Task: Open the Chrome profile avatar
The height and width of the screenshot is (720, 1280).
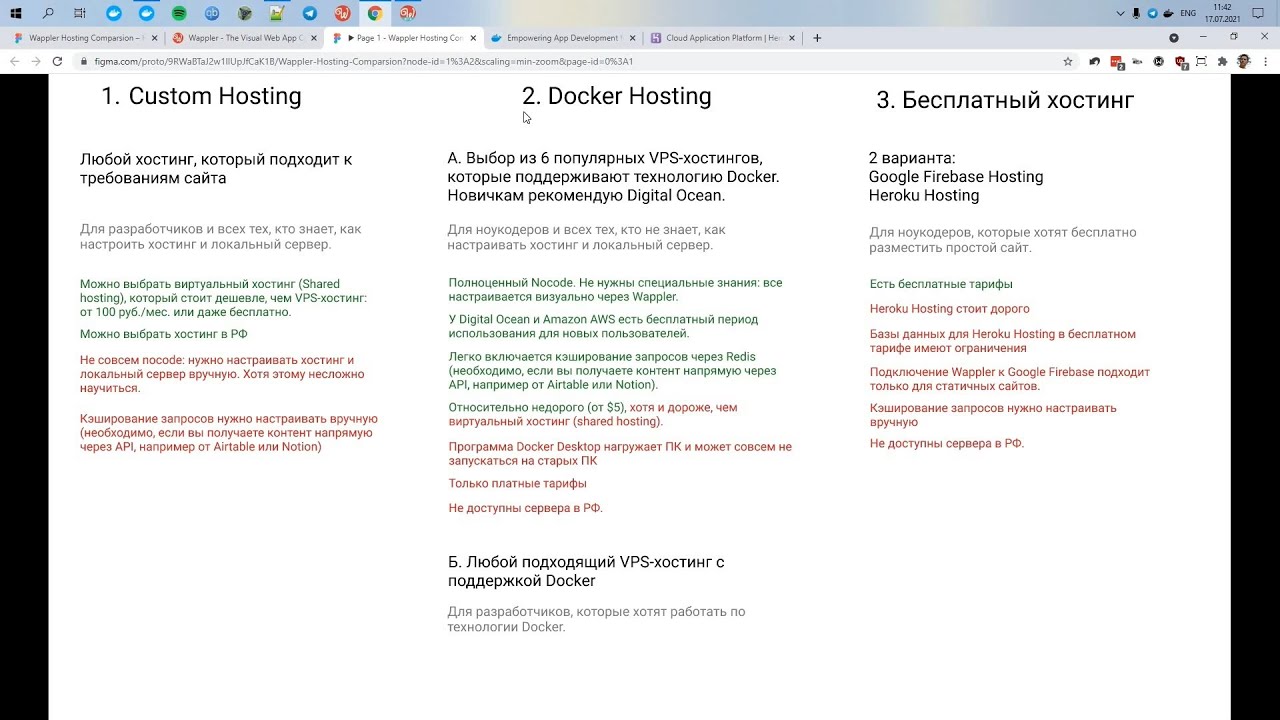Action: click(1244, 61)
